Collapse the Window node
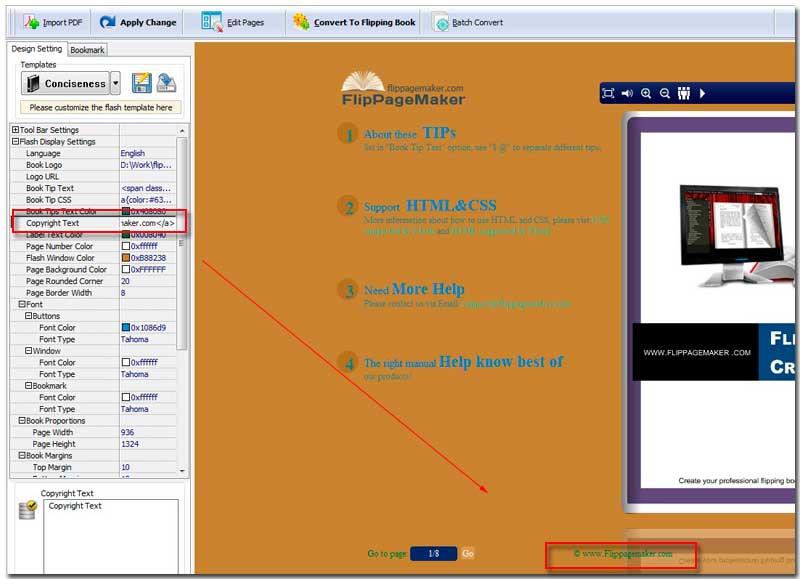 coord(29,351)
